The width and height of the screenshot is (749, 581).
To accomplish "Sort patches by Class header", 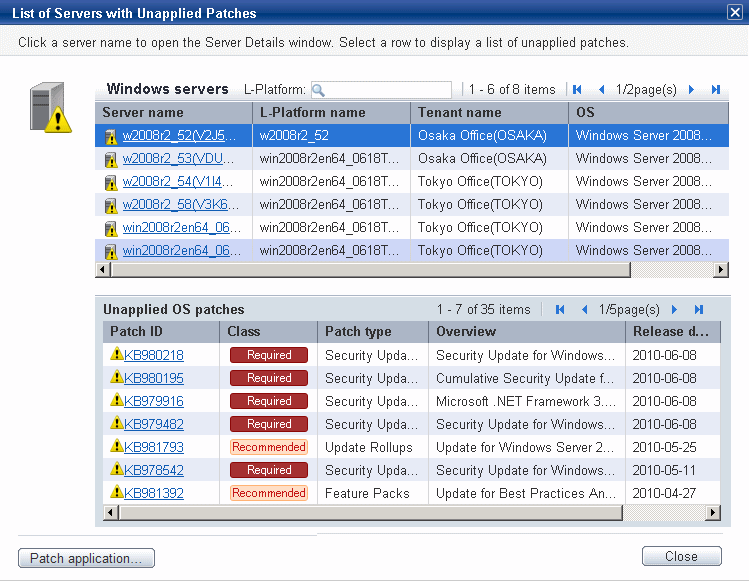I will click(268, 332).
